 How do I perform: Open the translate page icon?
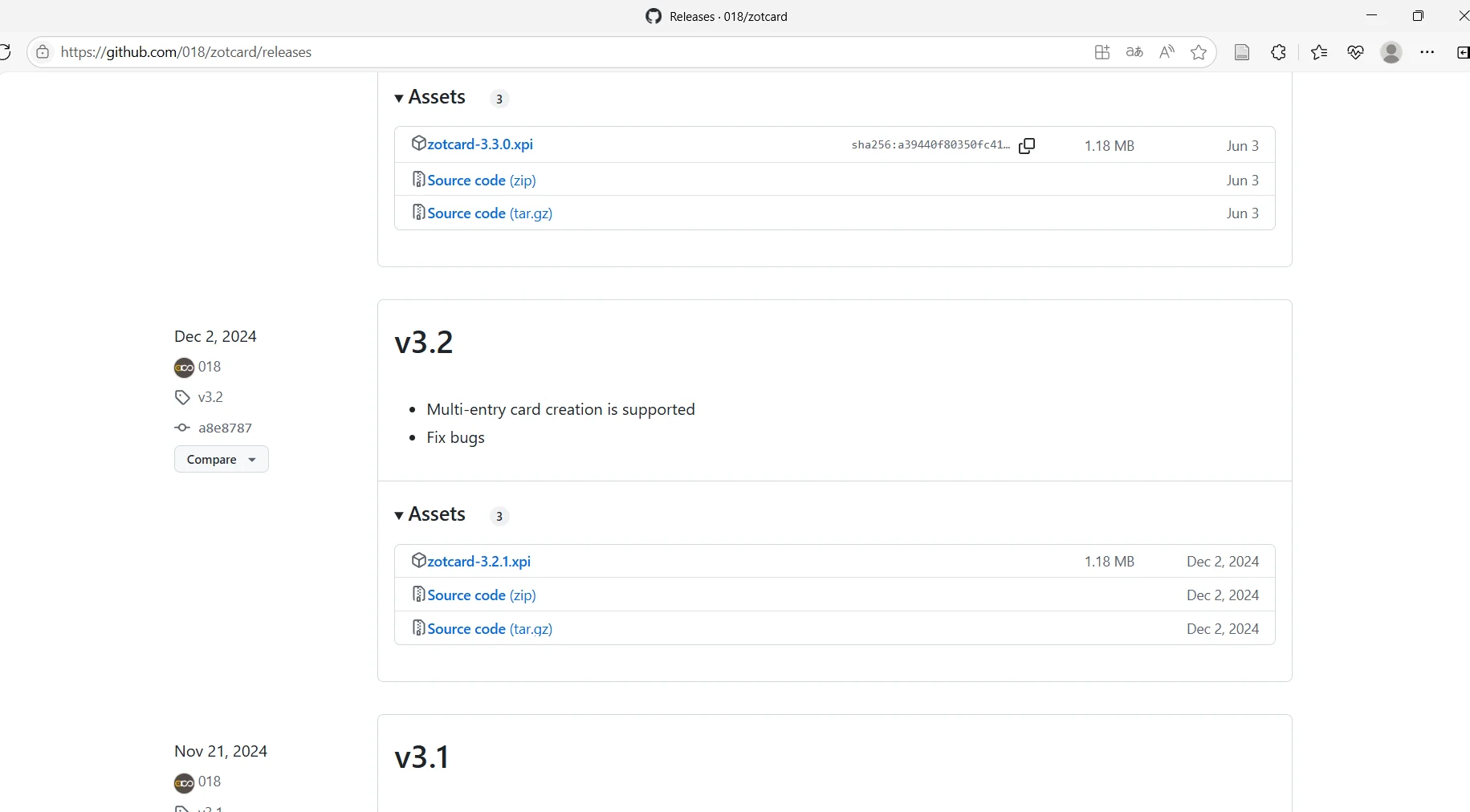(1134, 52)
